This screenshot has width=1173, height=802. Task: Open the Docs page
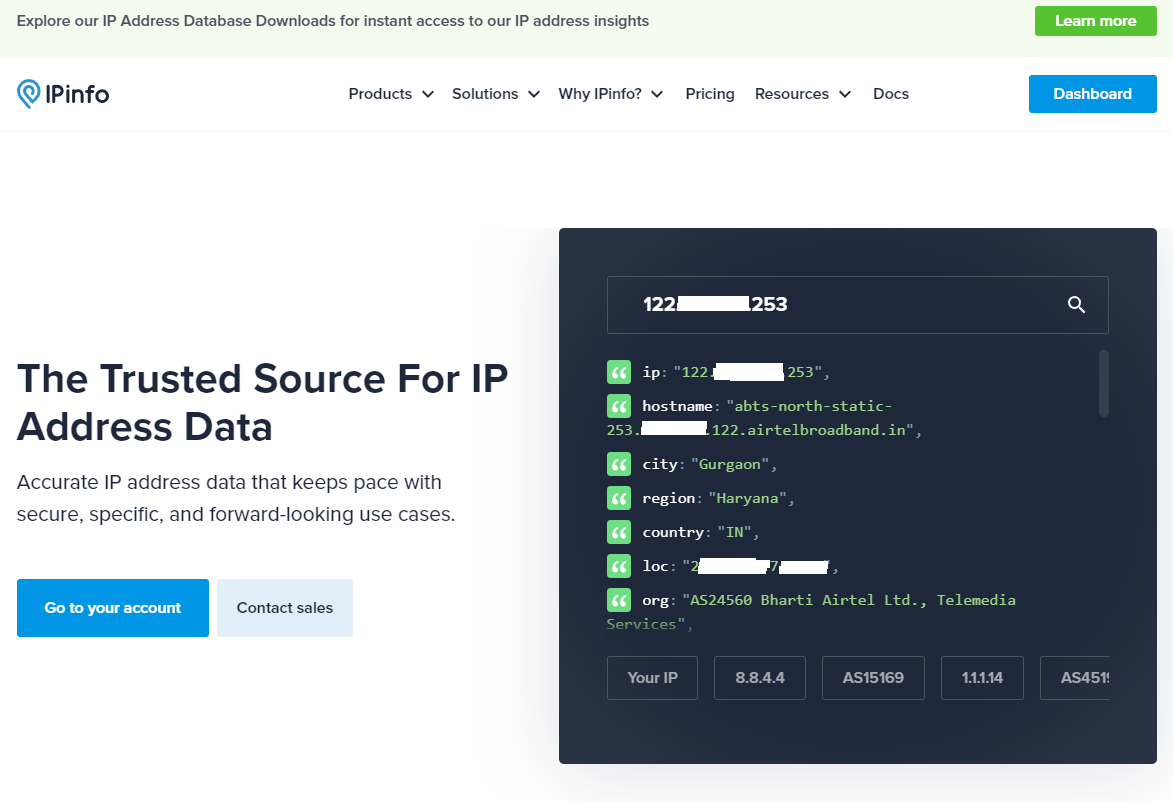[891, 94]
